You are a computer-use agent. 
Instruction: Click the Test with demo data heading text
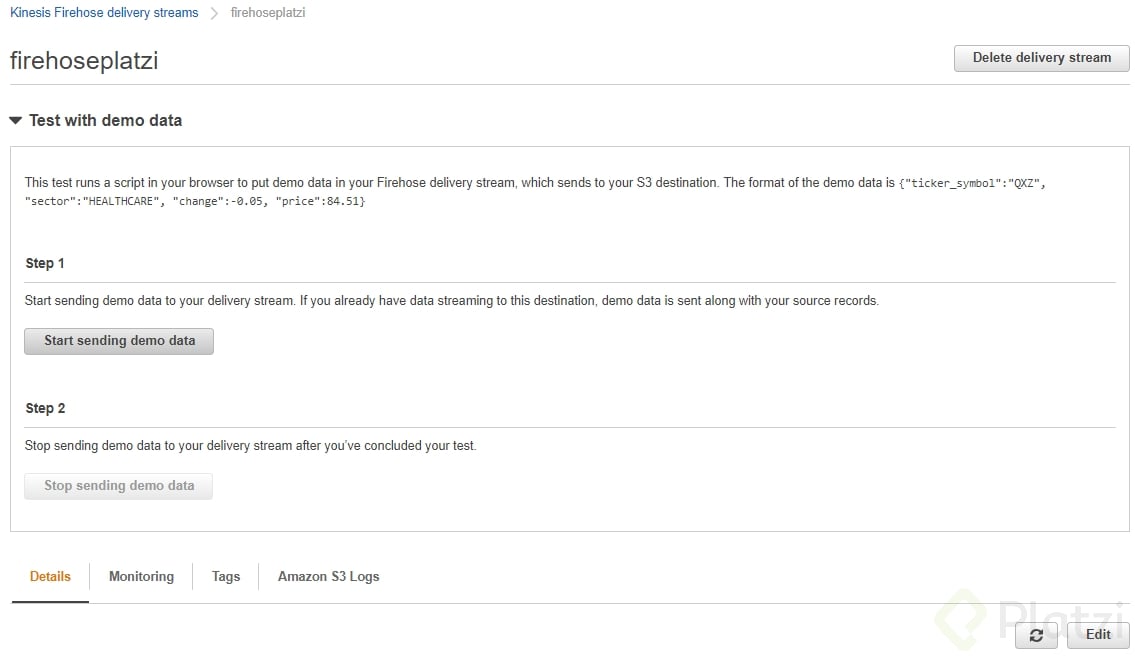[x=106, y=120]
